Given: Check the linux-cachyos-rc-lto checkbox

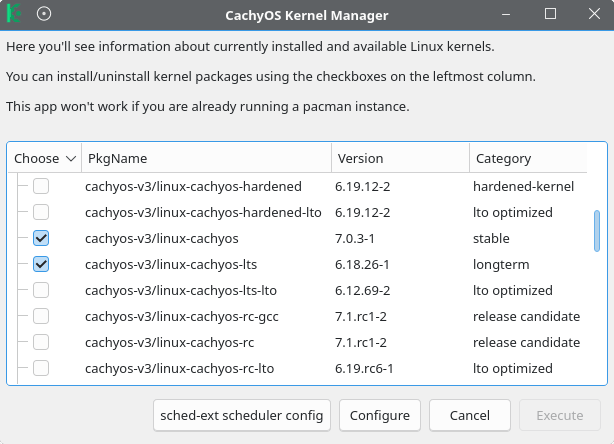Looking at the screenshot, I should point(41,368).
